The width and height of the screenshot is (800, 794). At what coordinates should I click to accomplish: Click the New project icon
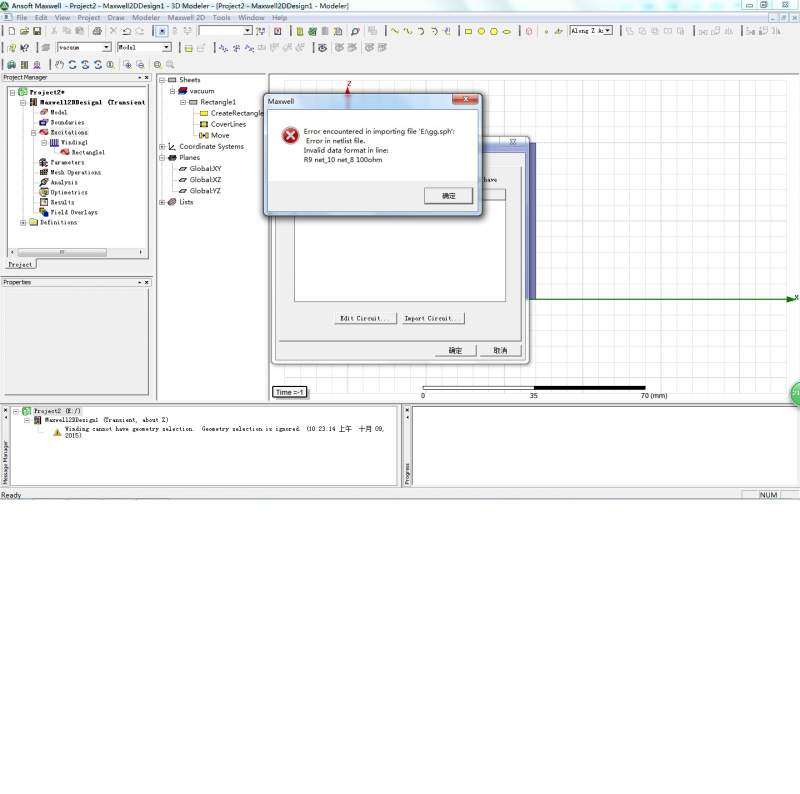tap(11, 31)
